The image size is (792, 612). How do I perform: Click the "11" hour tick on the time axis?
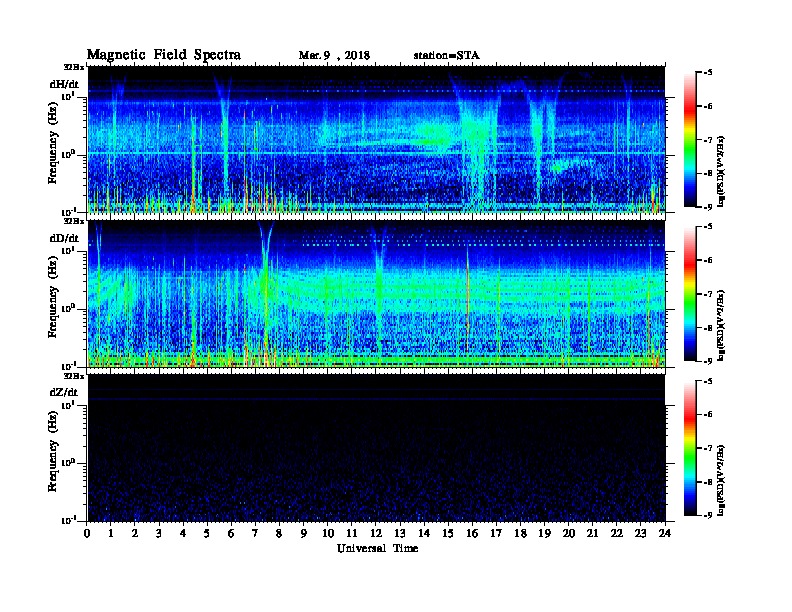tap(352, 534)
